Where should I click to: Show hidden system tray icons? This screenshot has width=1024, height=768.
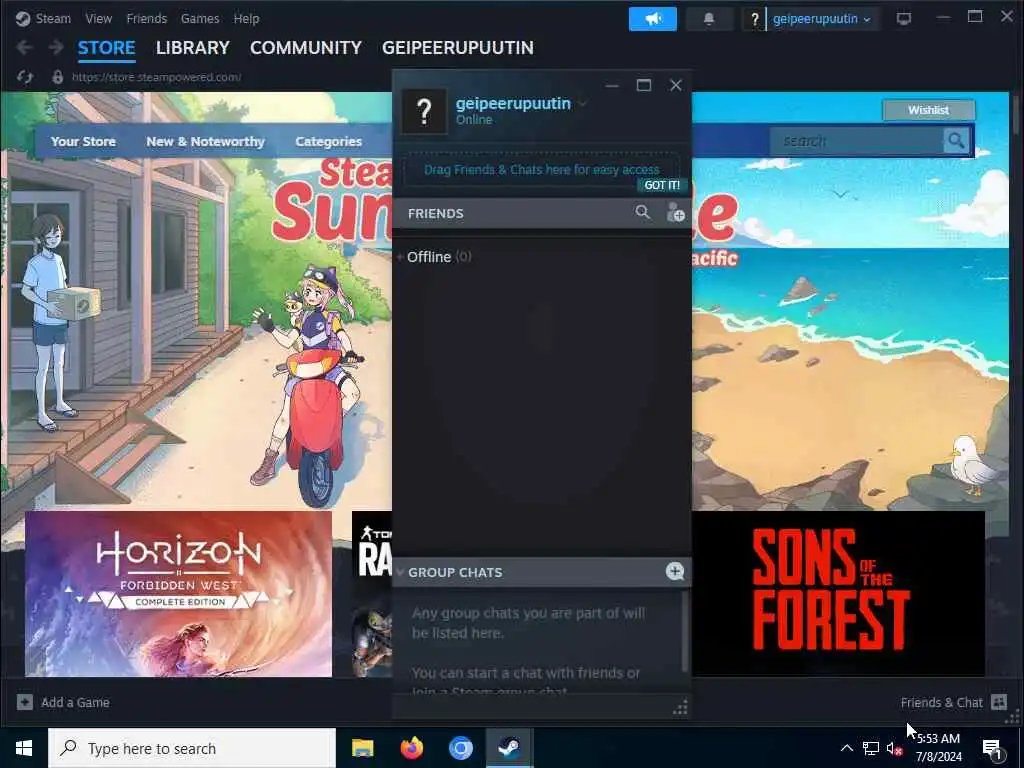pos(846,748)
